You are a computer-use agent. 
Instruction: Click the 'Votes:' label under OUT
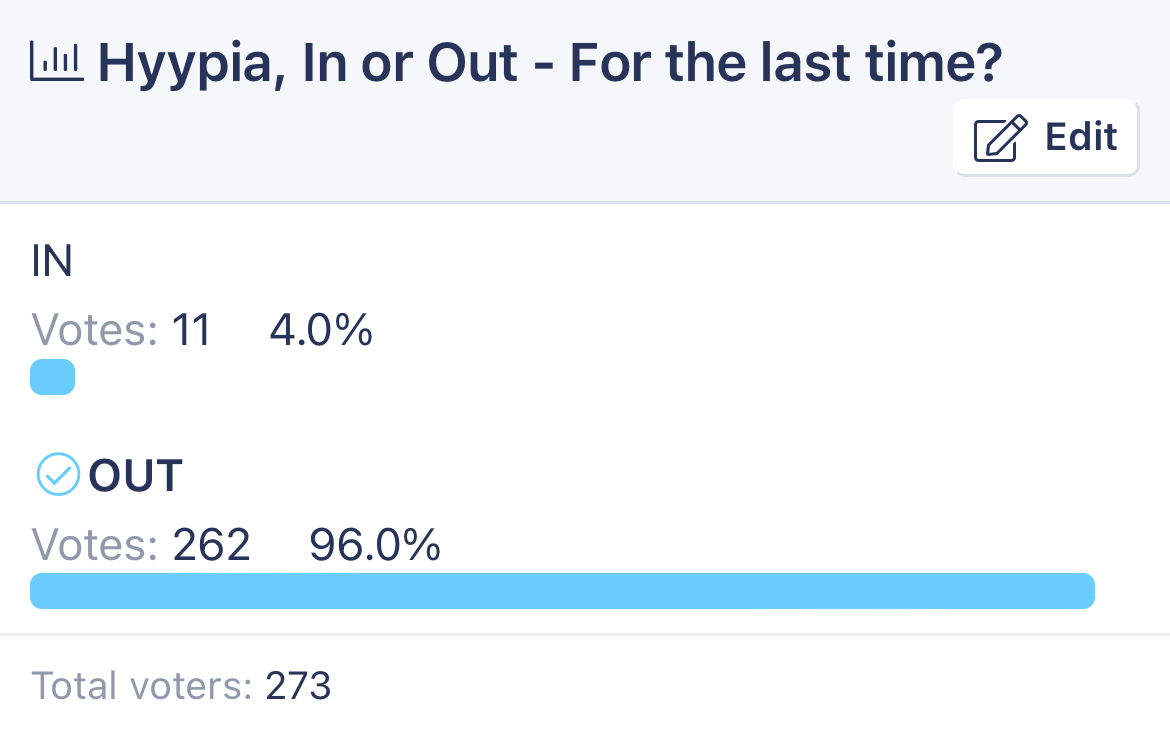94,545
